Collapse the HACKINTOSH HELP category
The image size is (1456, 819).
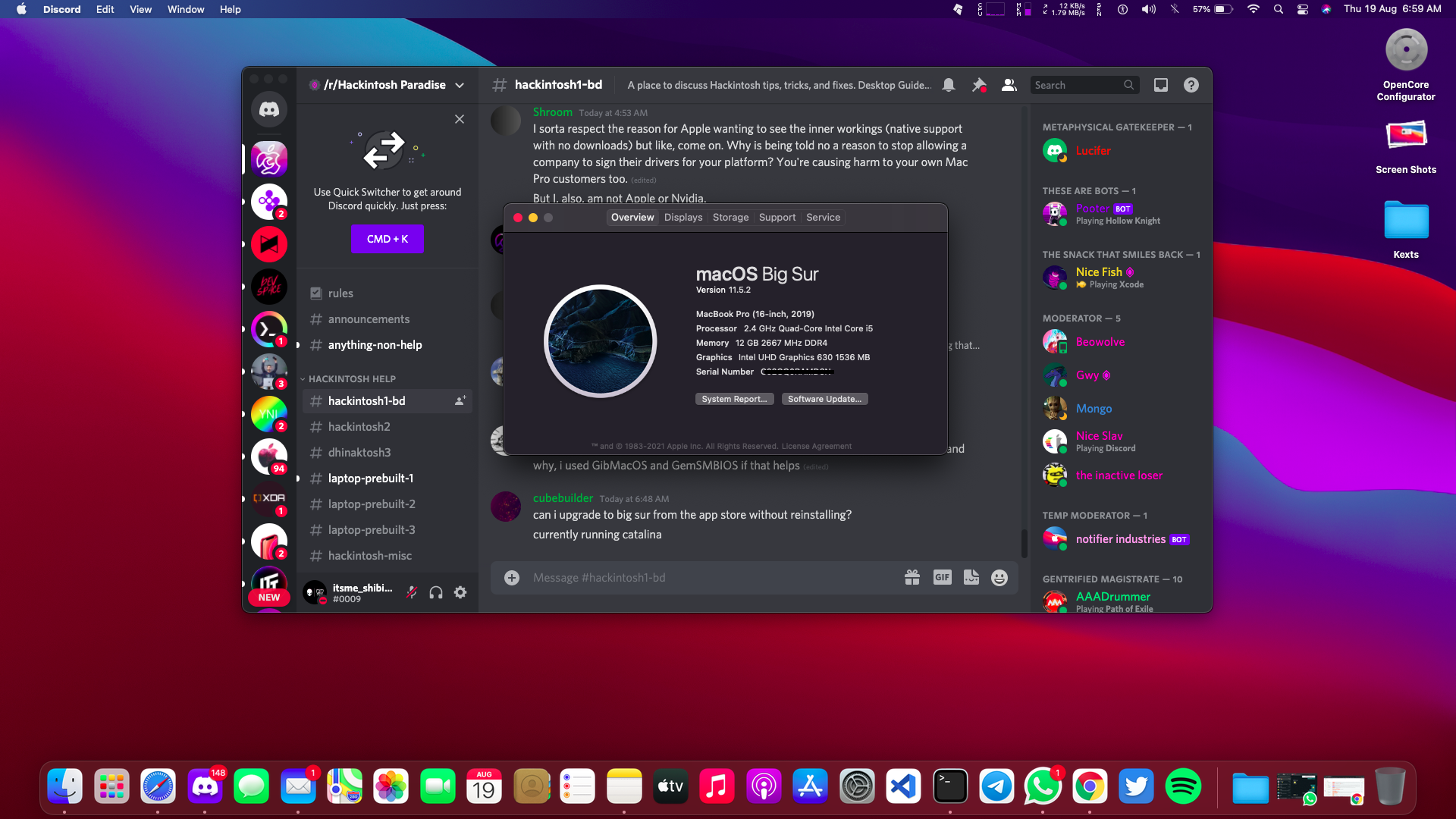tap(352, 379)
